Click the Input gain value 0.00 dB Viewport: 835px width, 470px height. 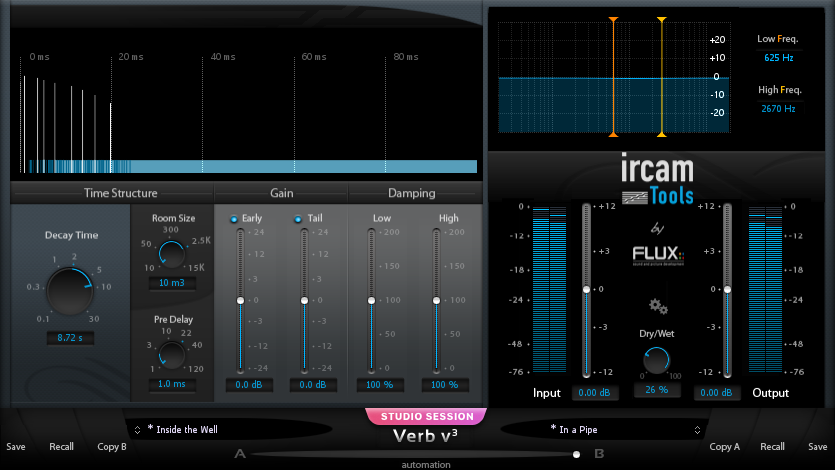click(x=594, y=393)
